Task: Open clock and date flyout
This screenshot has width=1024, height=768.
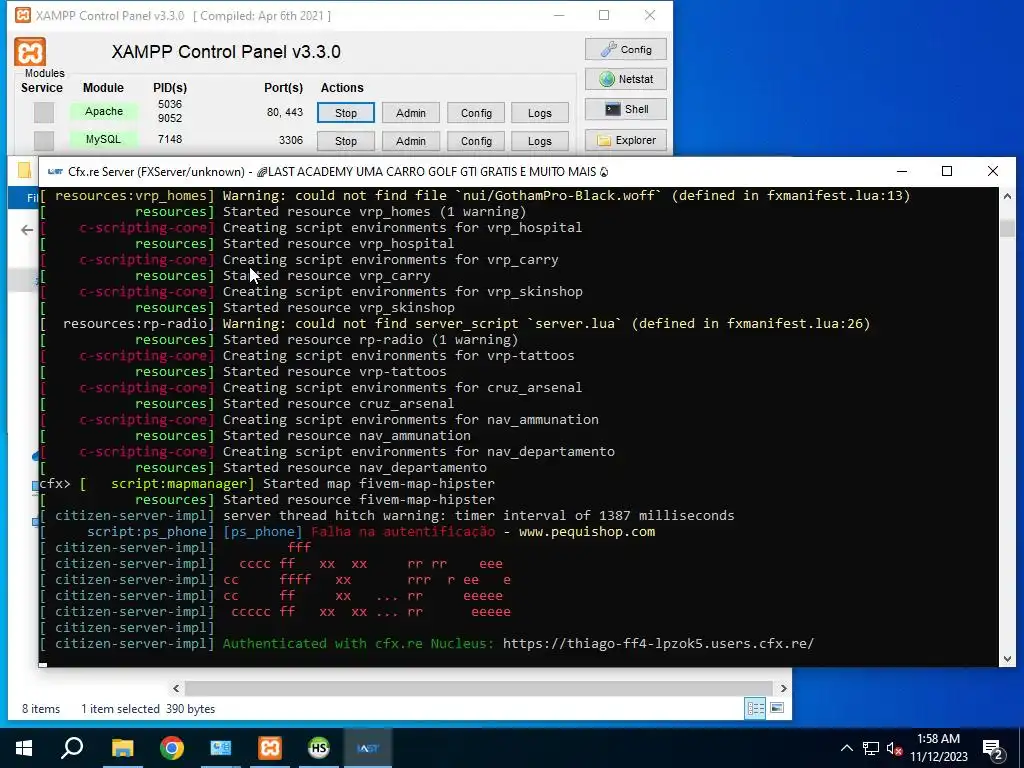Action: click(938, 748)
